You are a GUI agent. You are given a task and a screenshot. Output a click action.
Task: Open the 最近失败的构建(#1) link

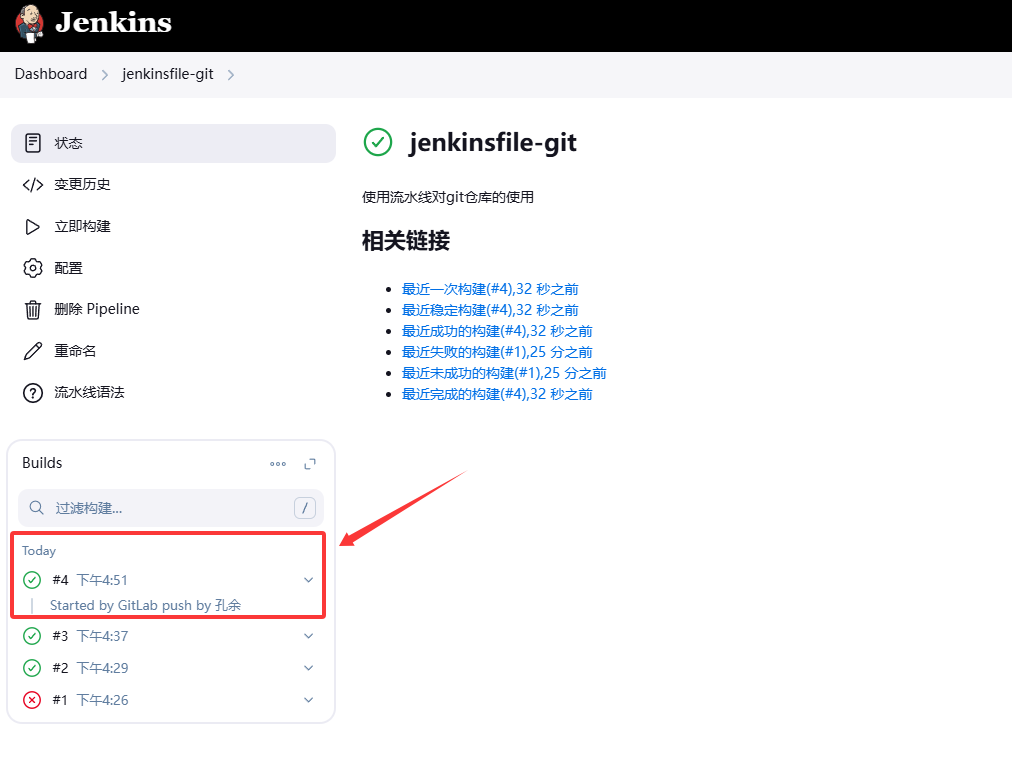pyautogui.click(x=496, y=352)
